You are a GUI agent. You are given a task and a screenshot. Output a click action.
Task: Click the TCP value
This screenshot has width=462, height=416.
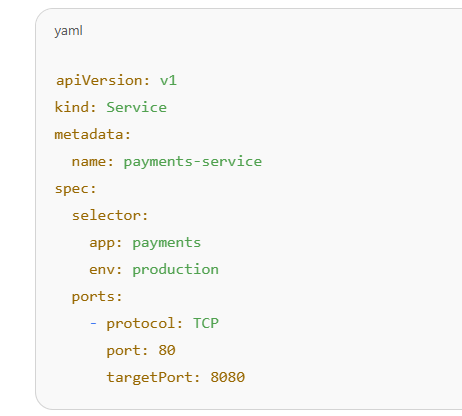tap(206, 323)
